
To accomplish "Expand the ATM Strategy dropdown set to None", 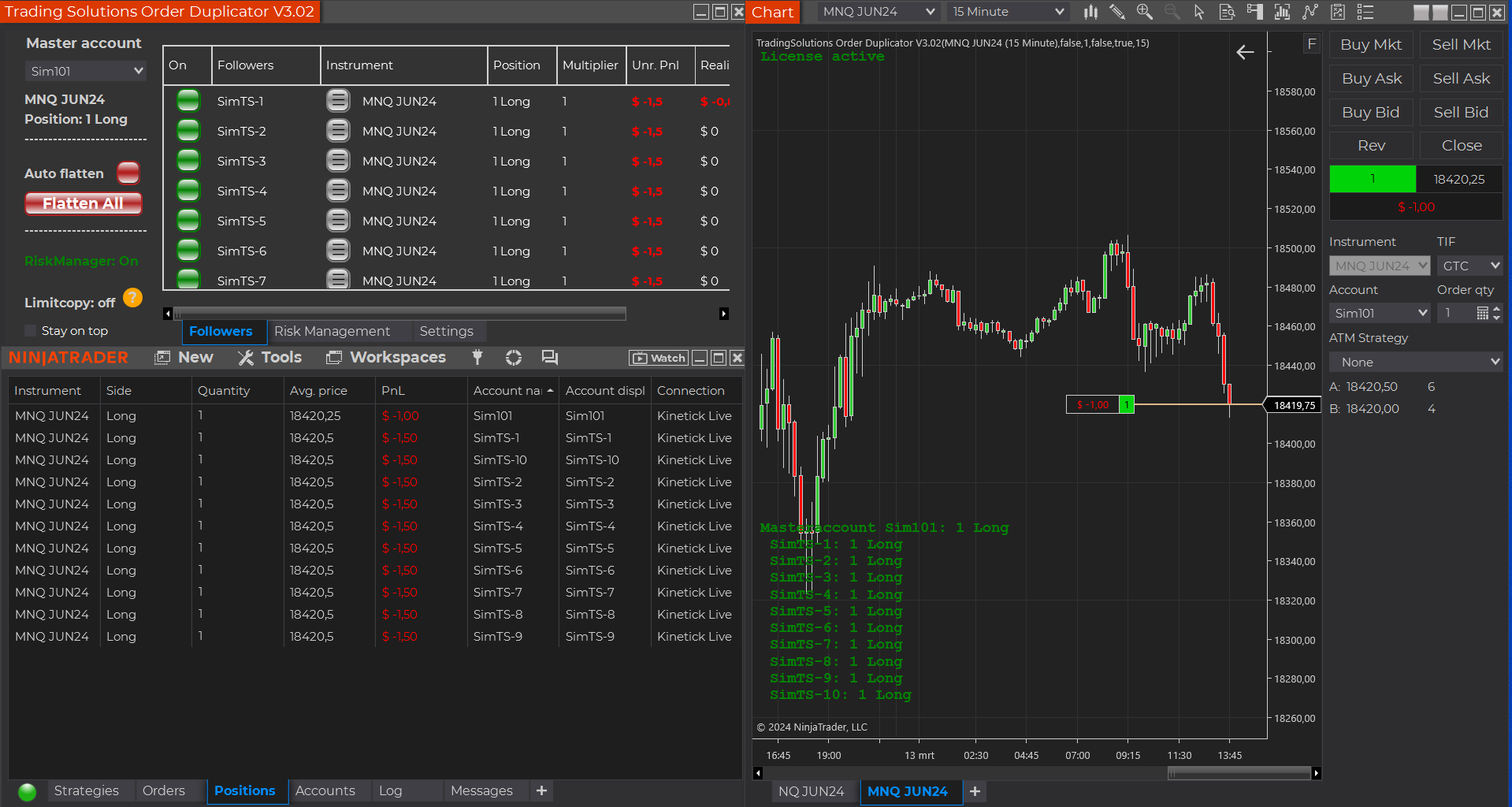I will (1416, 362).
